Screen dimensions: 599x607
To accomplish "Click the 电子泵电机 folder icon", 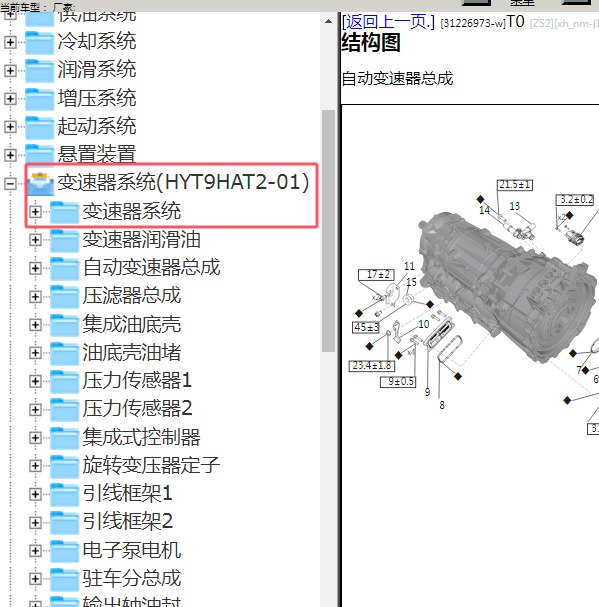I will (64, 551).
